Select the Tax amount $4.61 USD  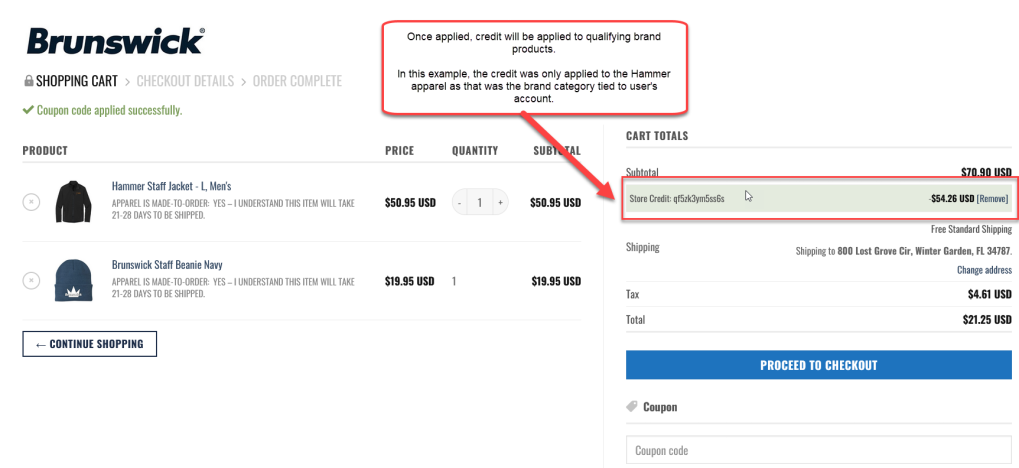pyautogui.click(x=990, y=294)
